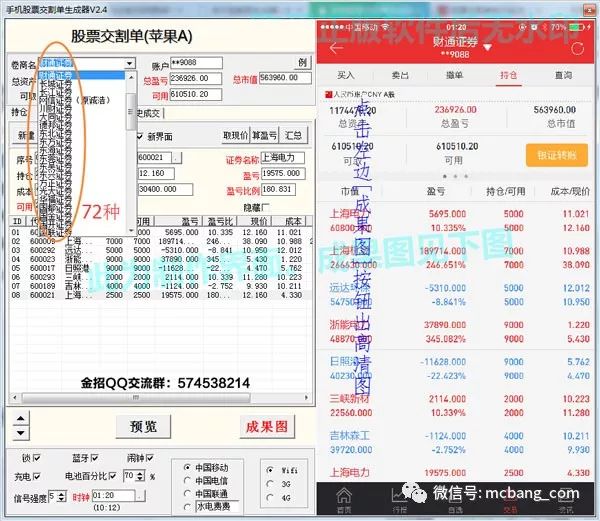Switch to 卖出 tab in phone preview
Image resolution: width=600 pixels, height=521 pixels.
(400, 75)
